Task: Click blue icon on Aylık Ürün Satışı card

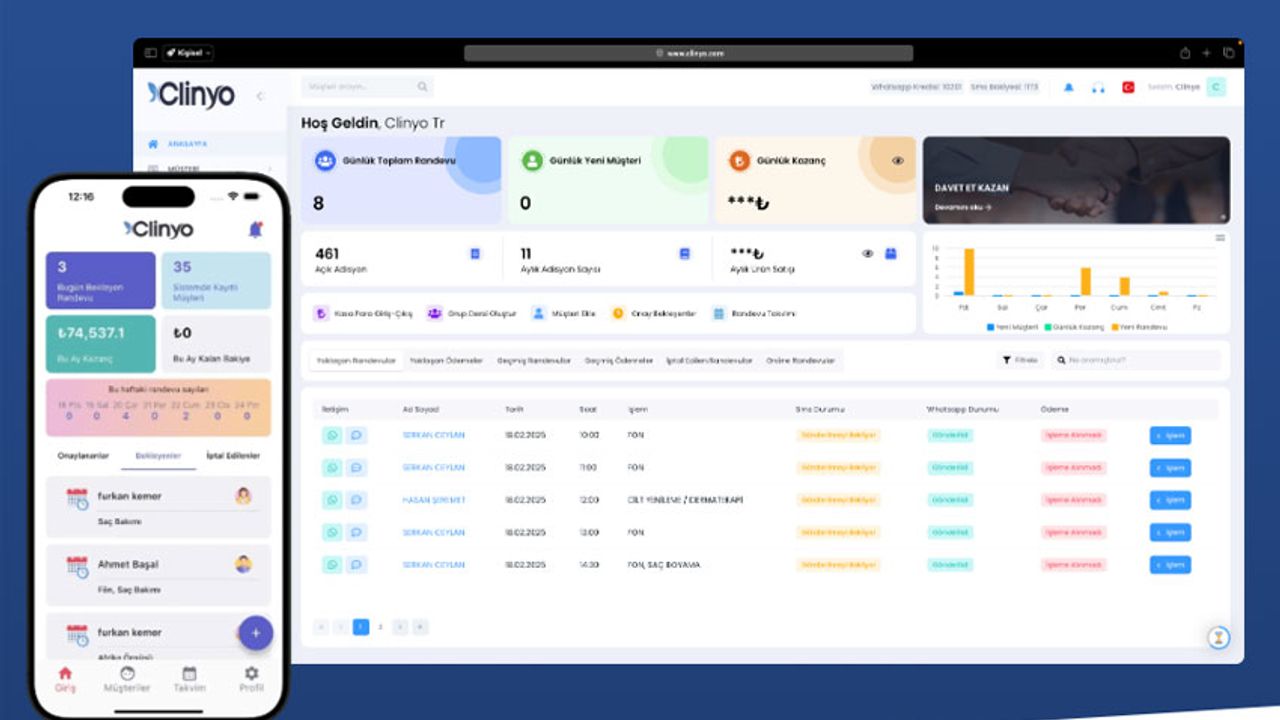Action: point(891,254)
